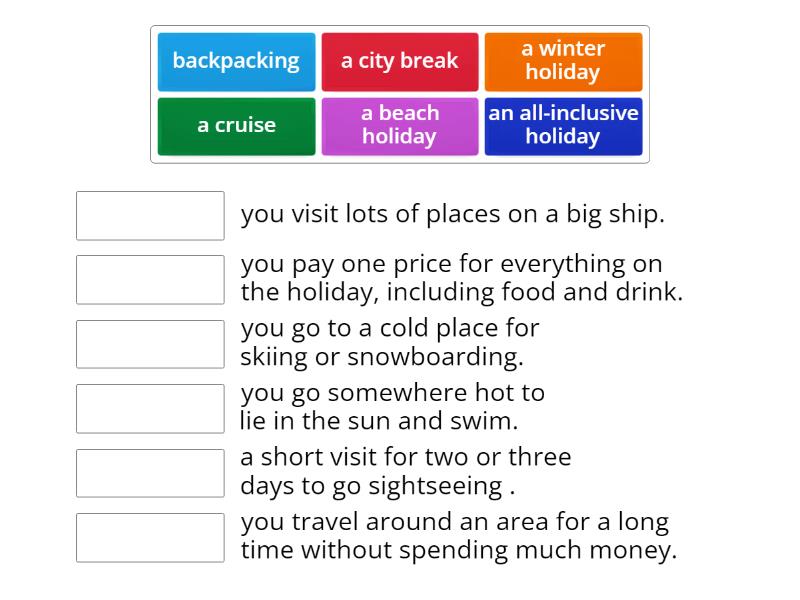
Task: Select the blank box beside the long-time travel definition
Action: coord(150,537)
